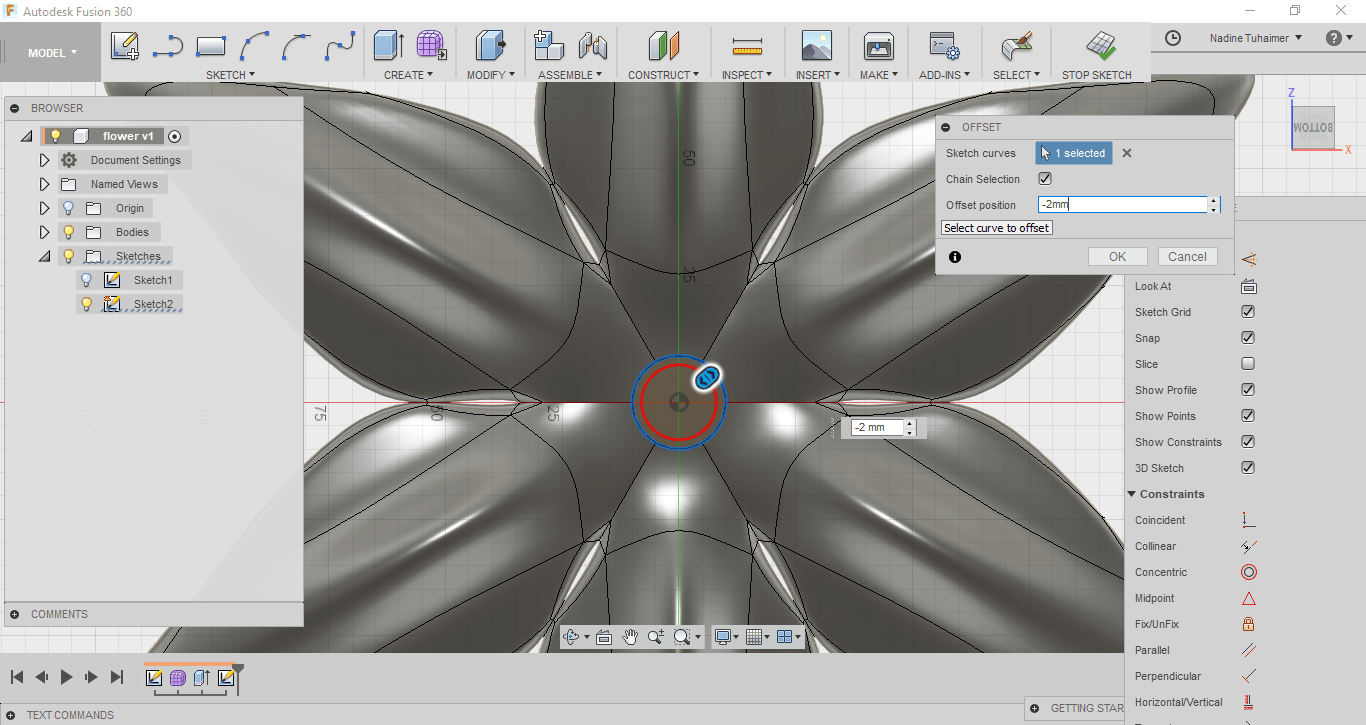Click the purple Form feature in timeline
The width and height of the screenshot is (1366, 725).
tap(177, 678)
